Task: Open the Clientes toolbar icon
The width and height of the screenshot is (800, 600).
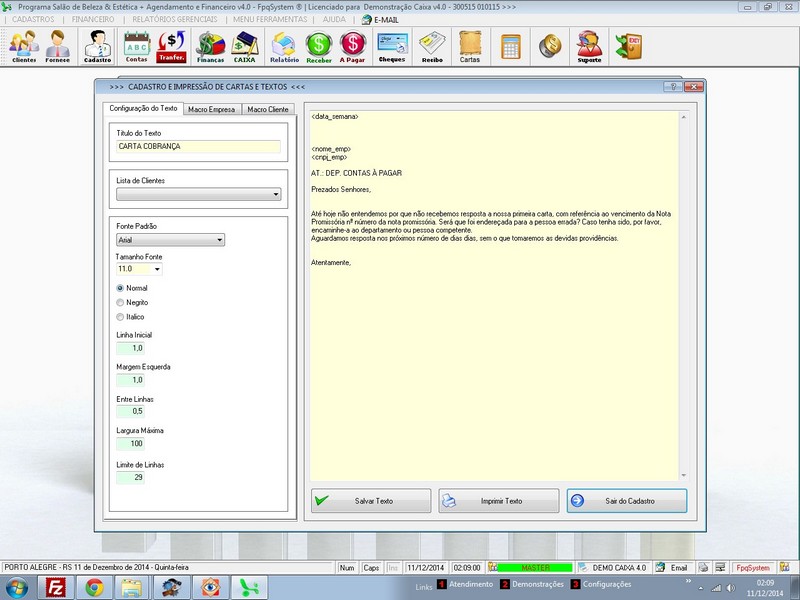Action: [24, 46]
